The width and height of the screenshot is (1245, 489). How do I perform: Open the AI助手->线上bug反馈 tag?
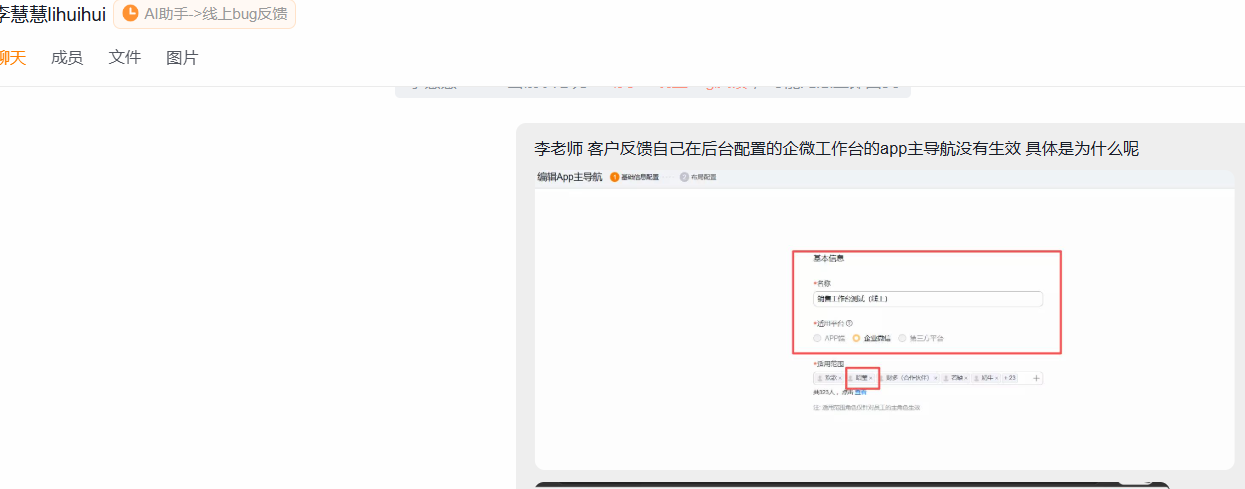[x=204, y=14]
